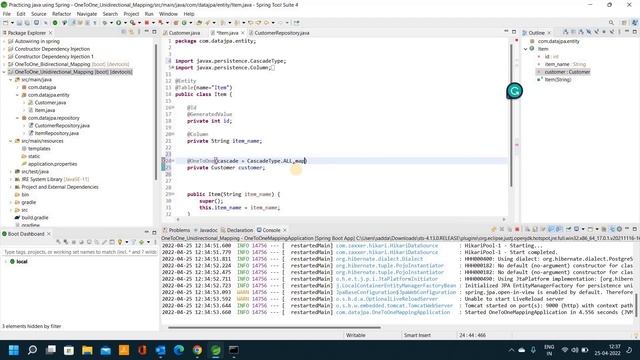
Task: Expand the OneToOne_Bidirectional_Mapping project
Action: pos(4,64)
